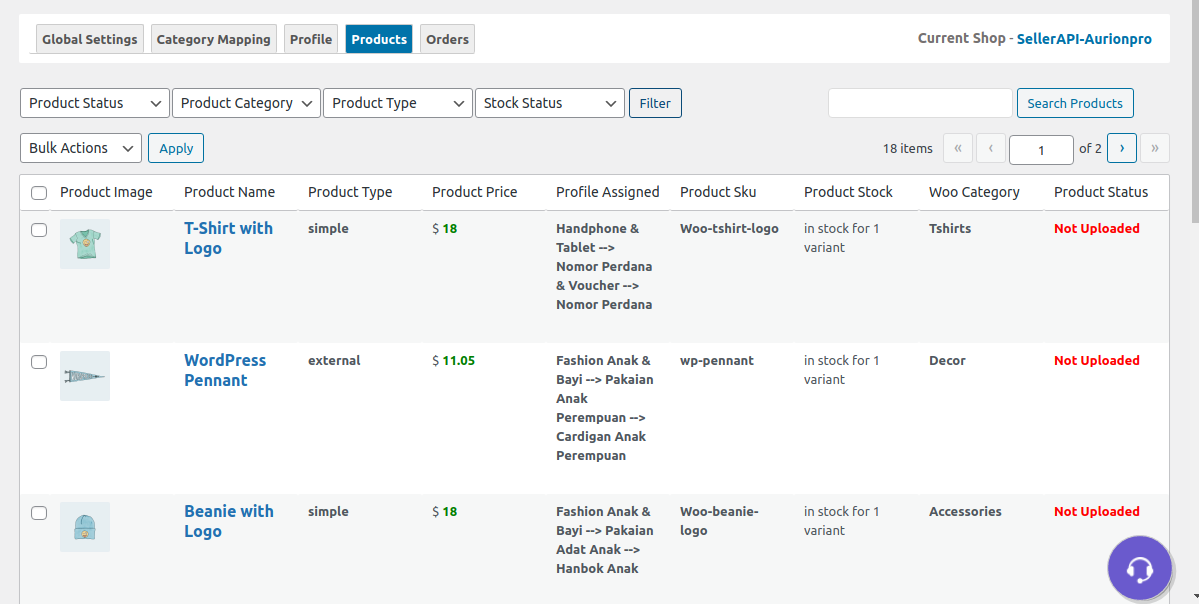The image size is (1199, 604).
Task: Open the Bulk Actions dropdown
Action: click(80, 147)
